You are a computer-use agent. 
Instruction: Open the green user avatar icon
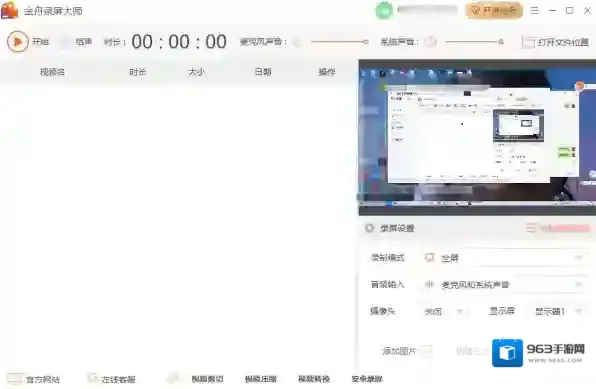point(384,11)
